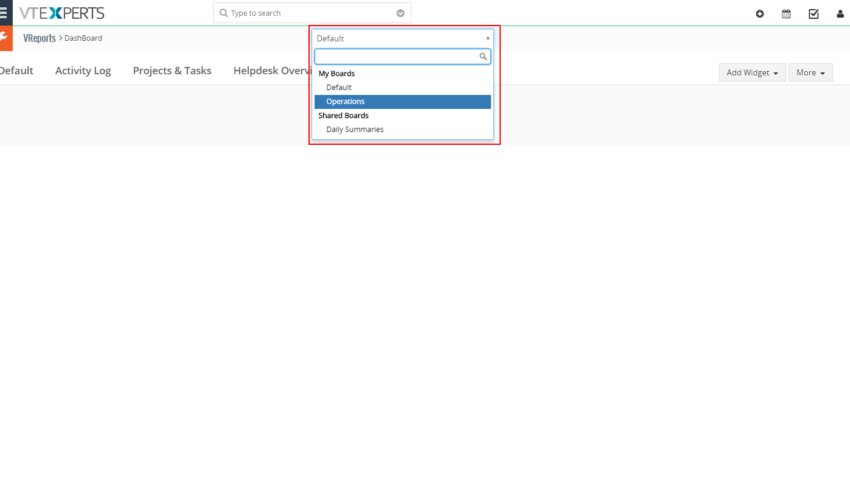Open the search options dropdown arrow
The height and width of the screenshot is (485, 850).
tap(400, 13)
